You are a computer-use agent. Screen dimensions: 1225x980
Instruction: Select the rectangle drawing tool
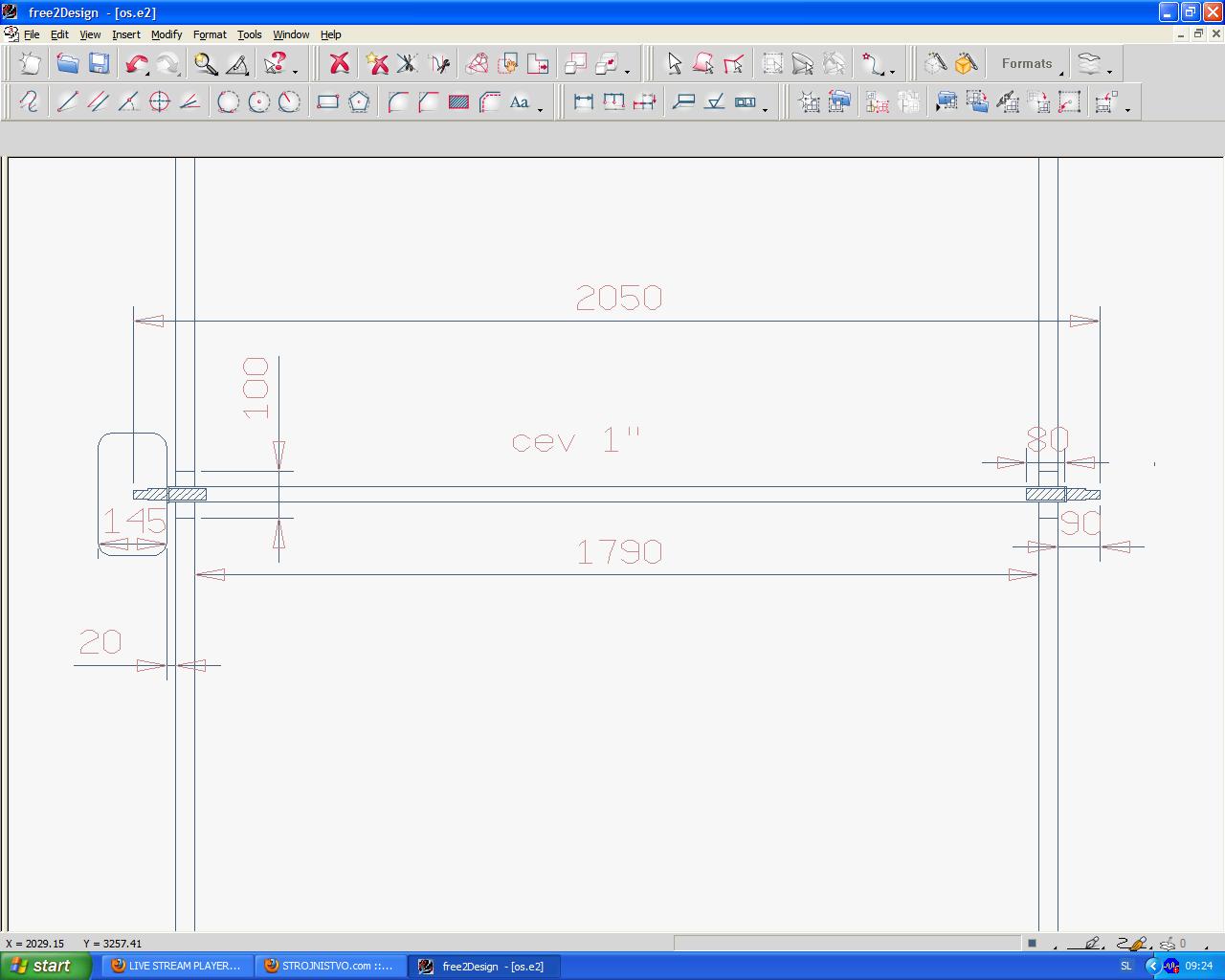[327, 101]
